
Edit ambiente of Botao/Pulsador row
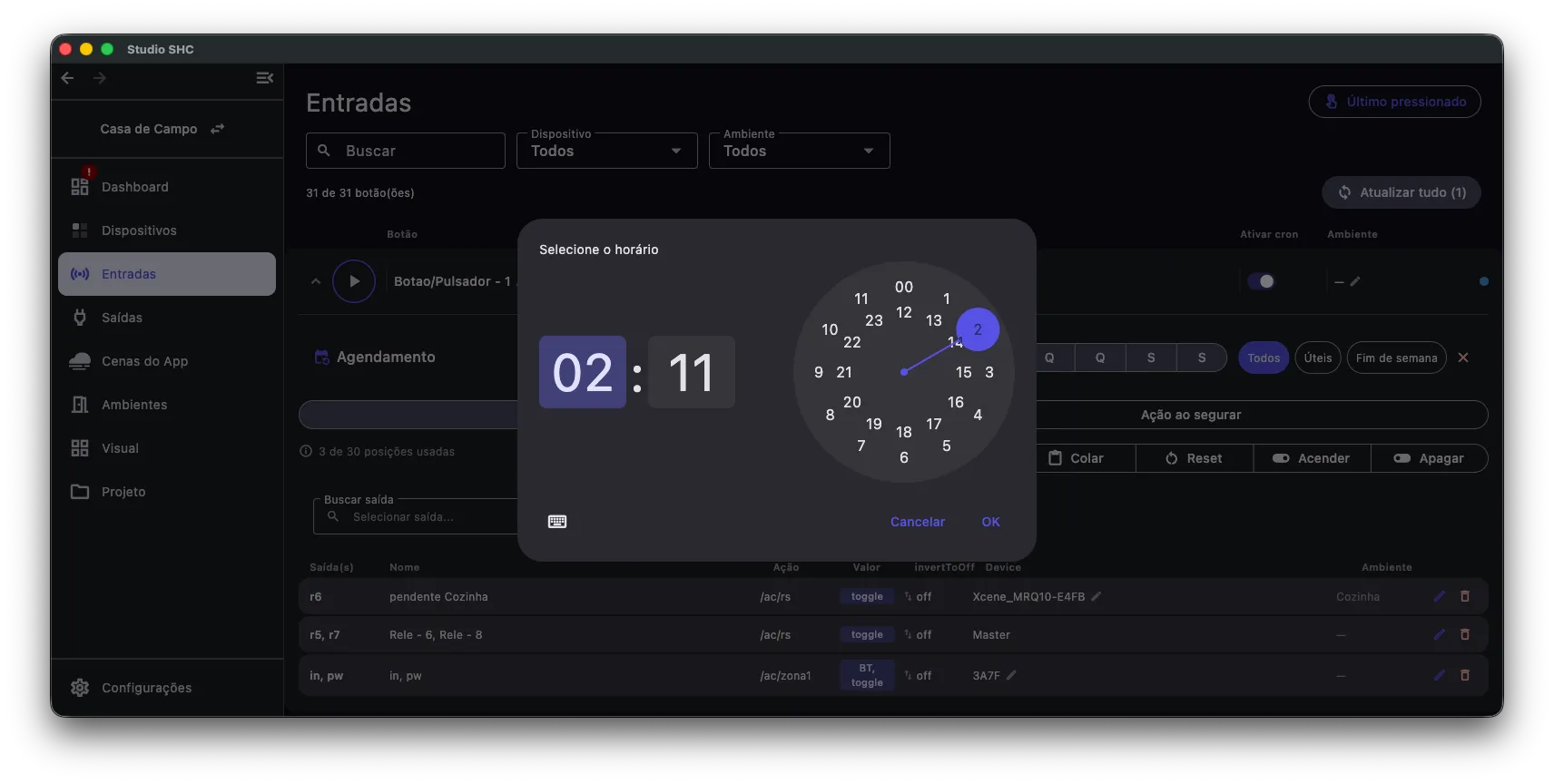(x=1355, y=281)
